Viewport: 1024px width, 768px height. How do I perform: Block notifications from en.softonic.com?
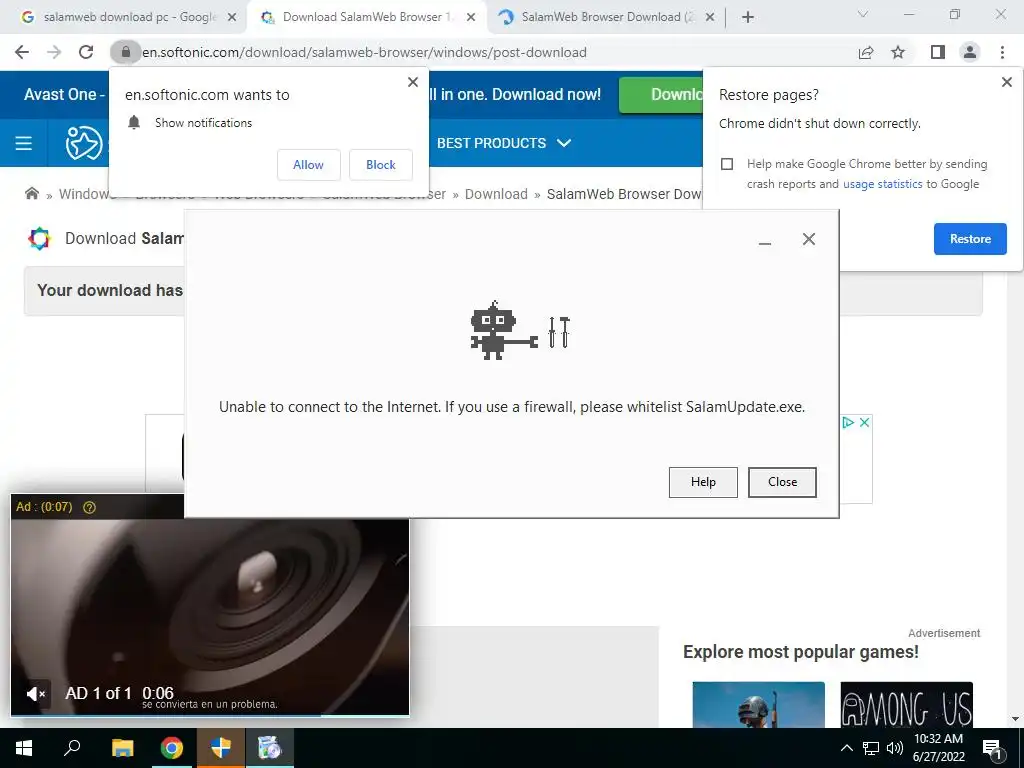(381, 165)
